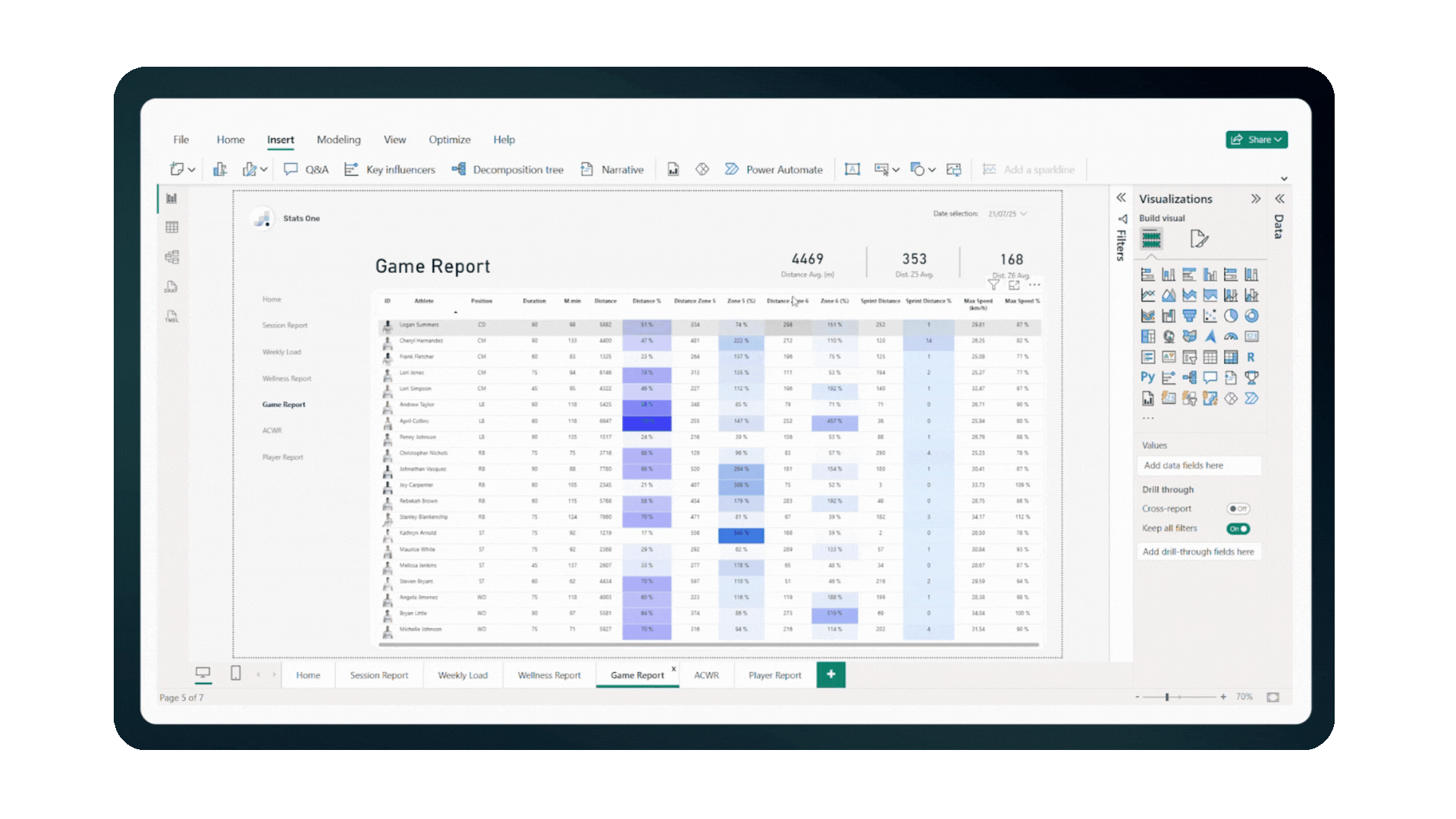Select the pie chart visual icon

1231,316
